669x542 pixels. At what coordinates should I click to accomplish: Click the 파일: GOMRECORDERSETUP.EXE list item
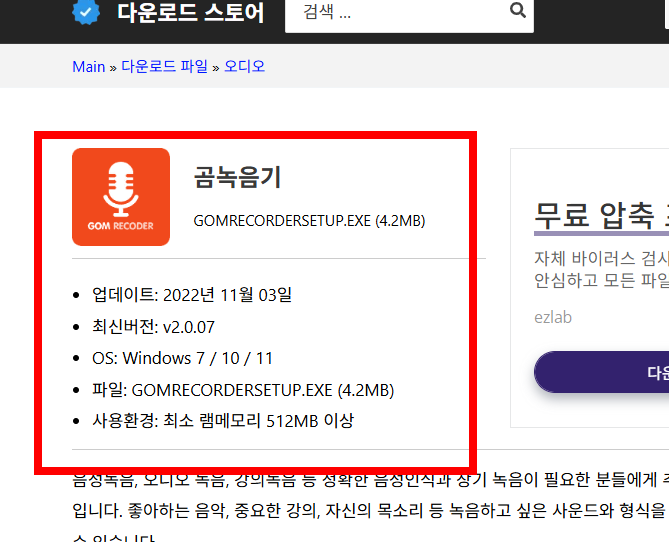pyautogui.click(x=243, y=390)
